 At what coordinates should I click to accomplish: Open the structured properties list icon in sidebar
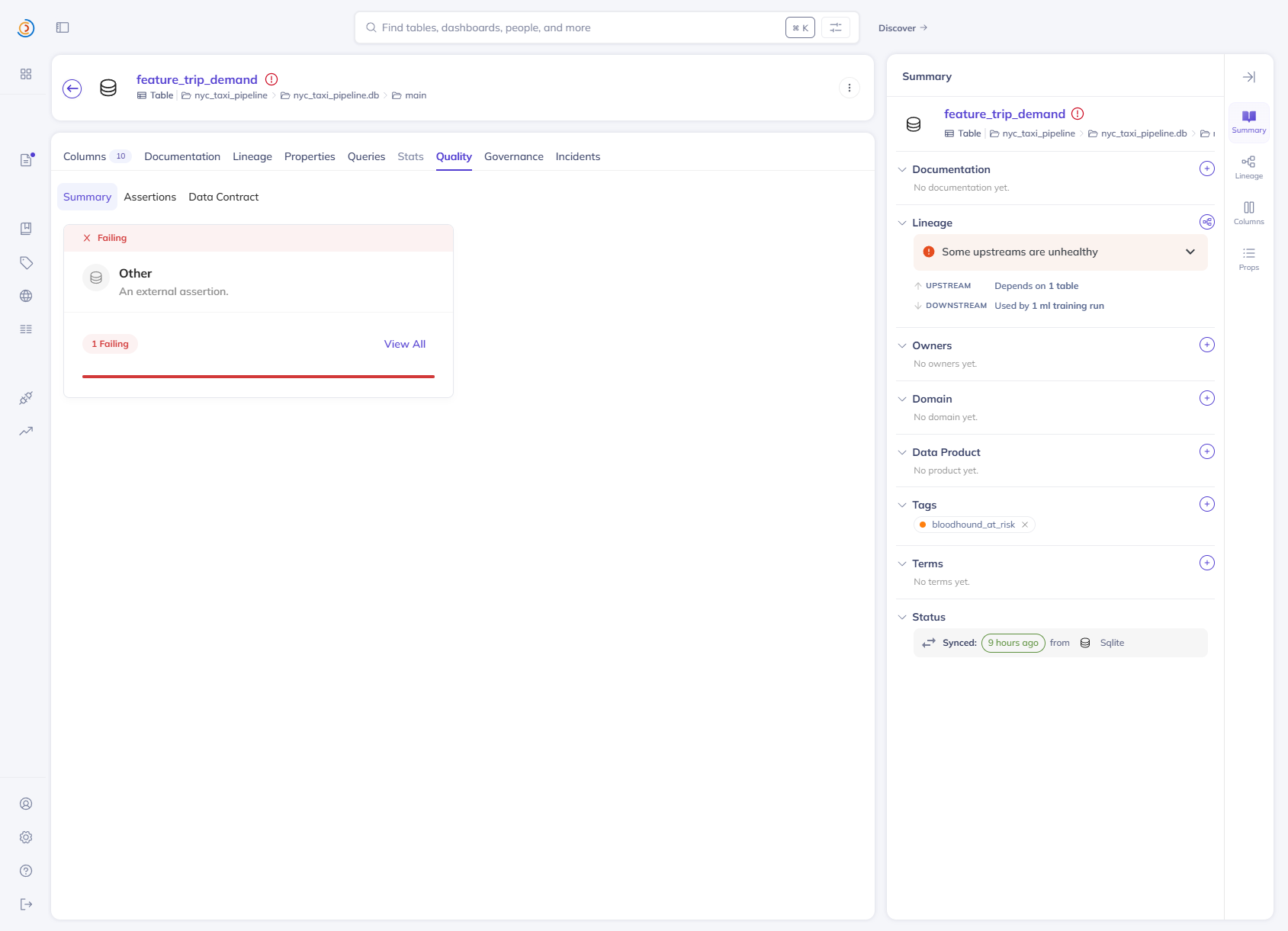(x=26, y=329)
